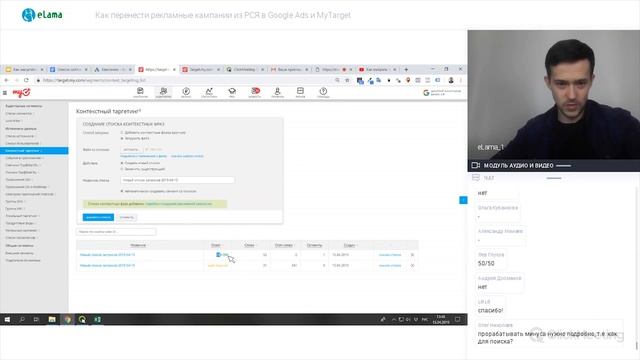
Task: Click the choose file button
Action: pos(131,149)
